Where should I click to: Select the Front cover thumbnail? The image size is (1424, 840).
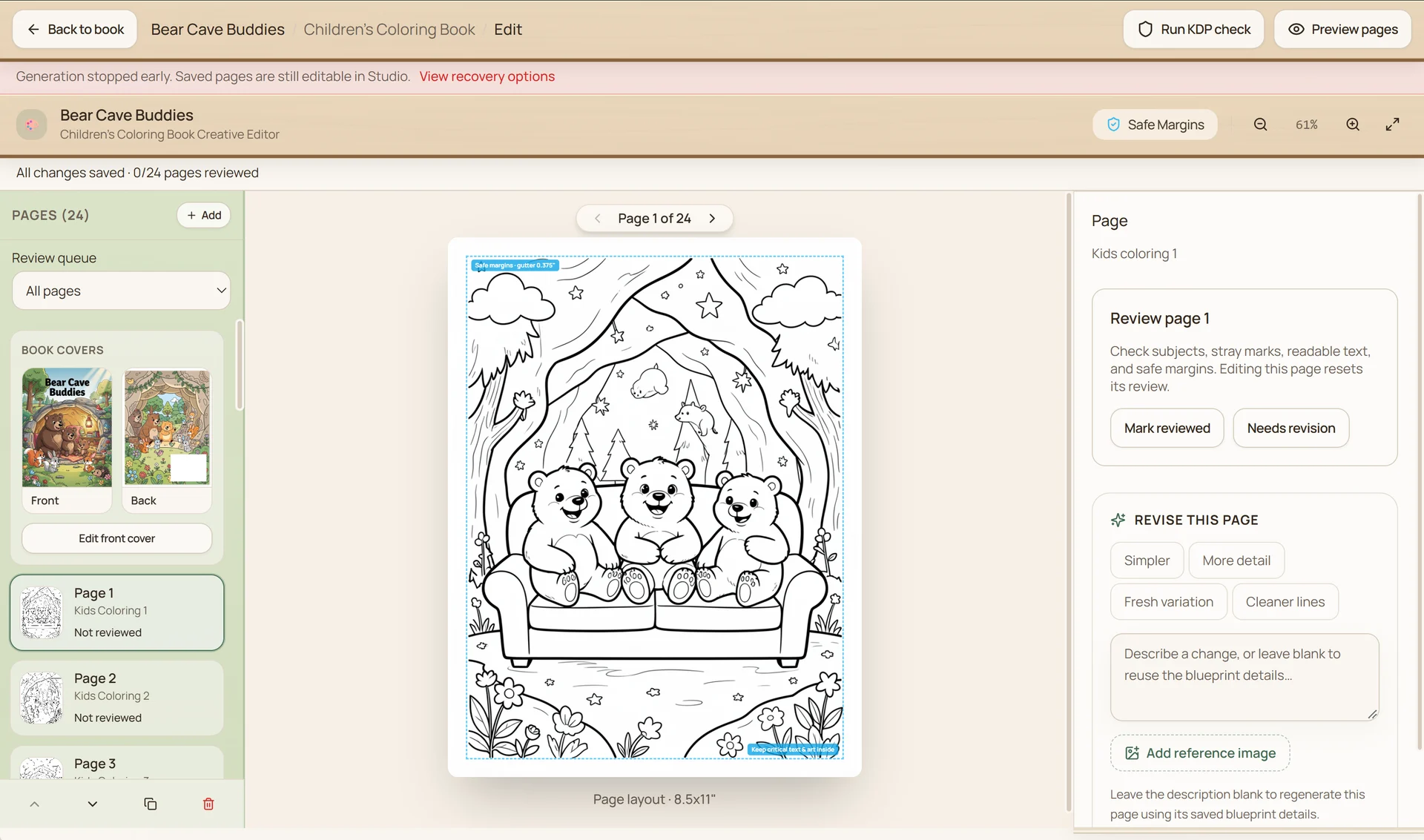(x=67, y=440)
